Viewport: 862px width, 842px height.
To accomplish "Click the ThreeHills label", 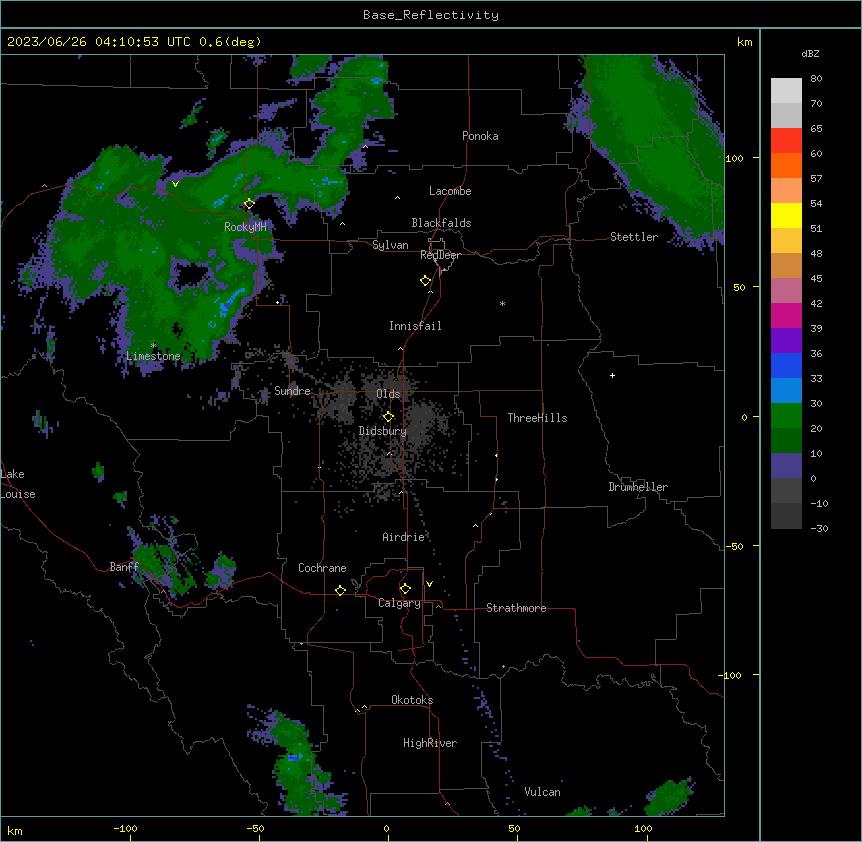I will pos(538,418).
